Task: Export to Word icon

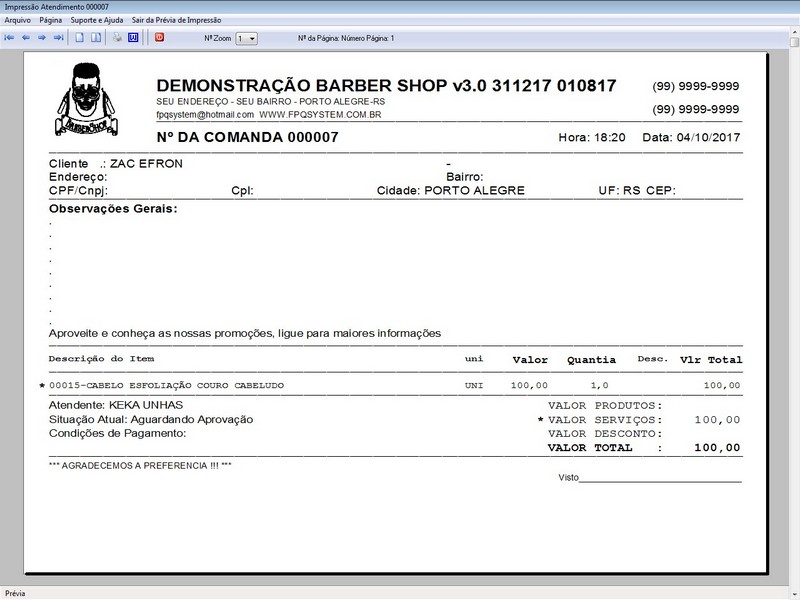Action: [x=133, y=38]
